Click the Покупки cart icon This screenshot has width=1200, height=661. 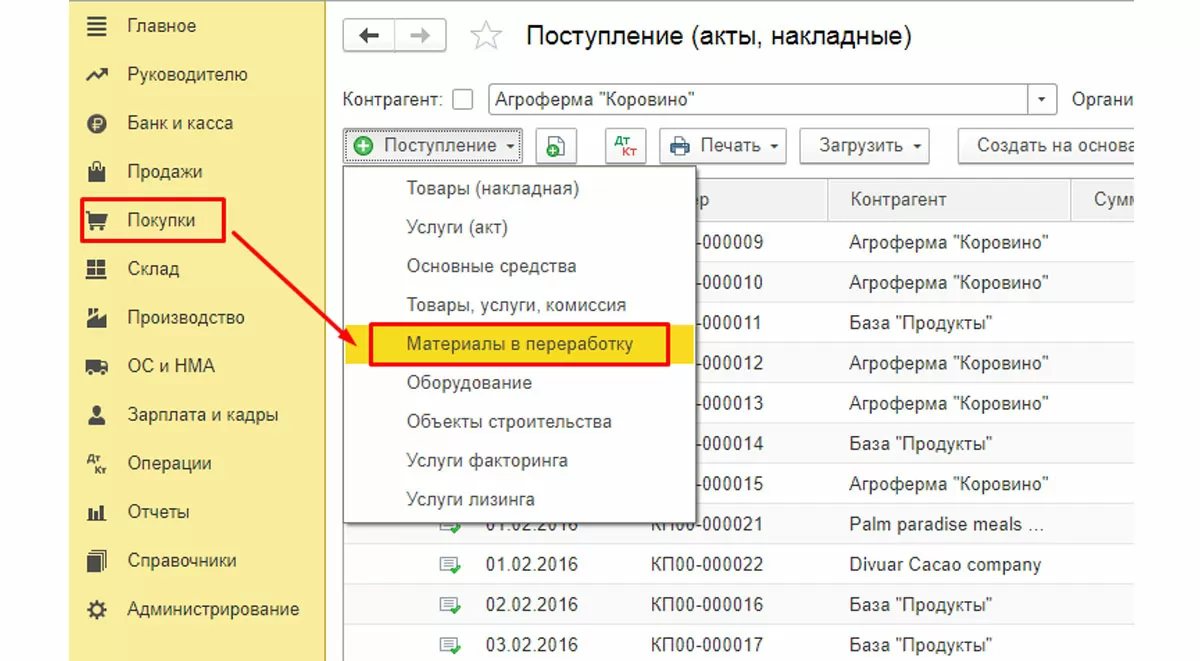[97, 221]
